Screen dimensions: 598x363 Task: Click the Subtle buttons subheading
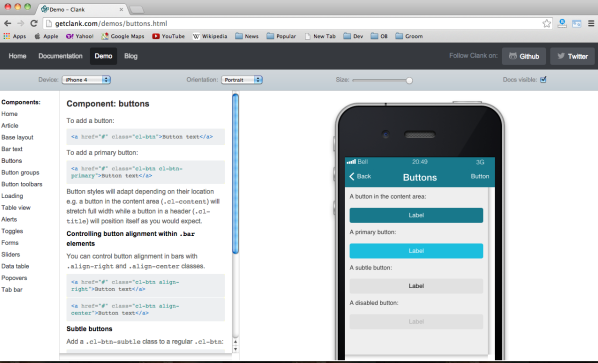pos(89,329)
